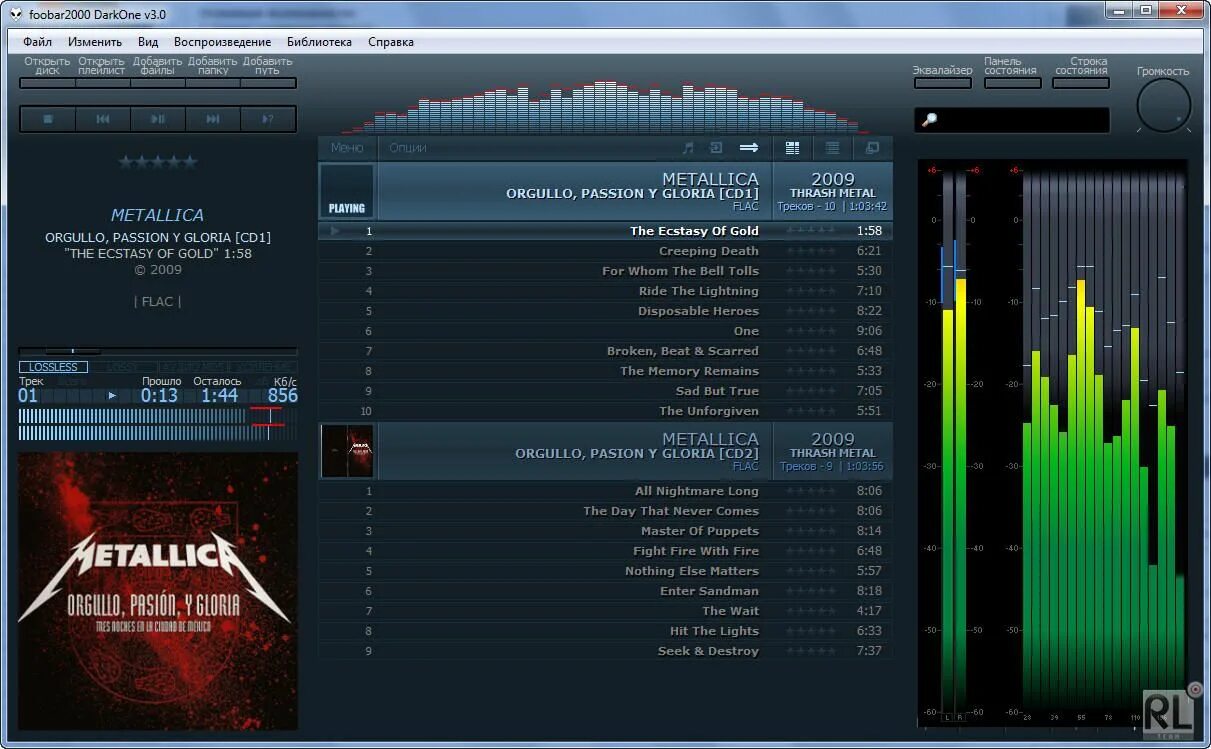The height and width of the screenshot is (749, 1211).
Task: Skip to the next track
Action: 213,119
